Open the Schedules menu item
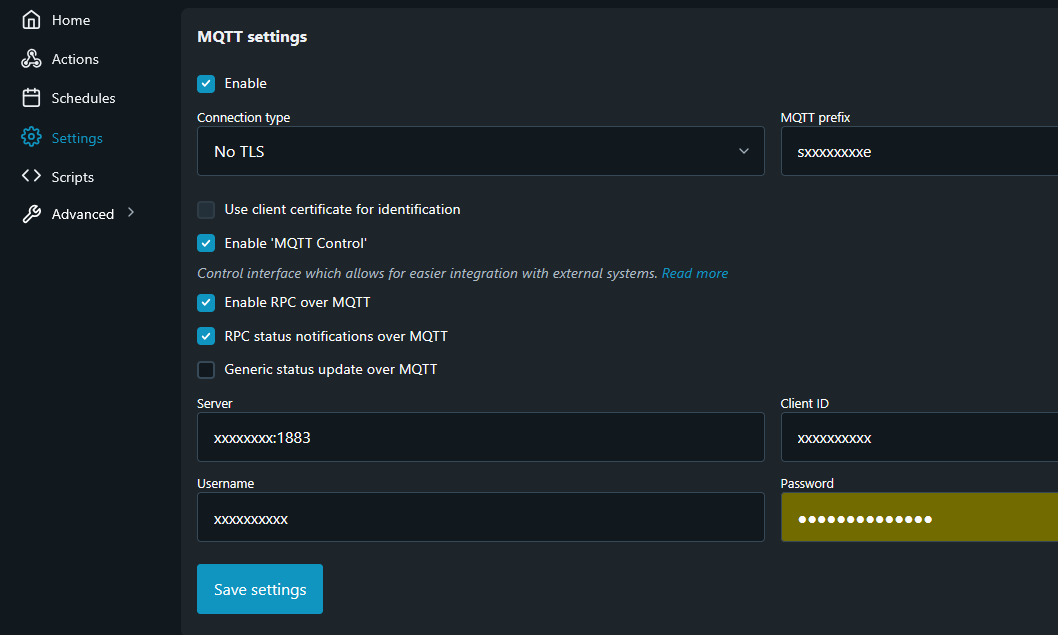This screenshot has width=1058, height=635. point(83,98)
